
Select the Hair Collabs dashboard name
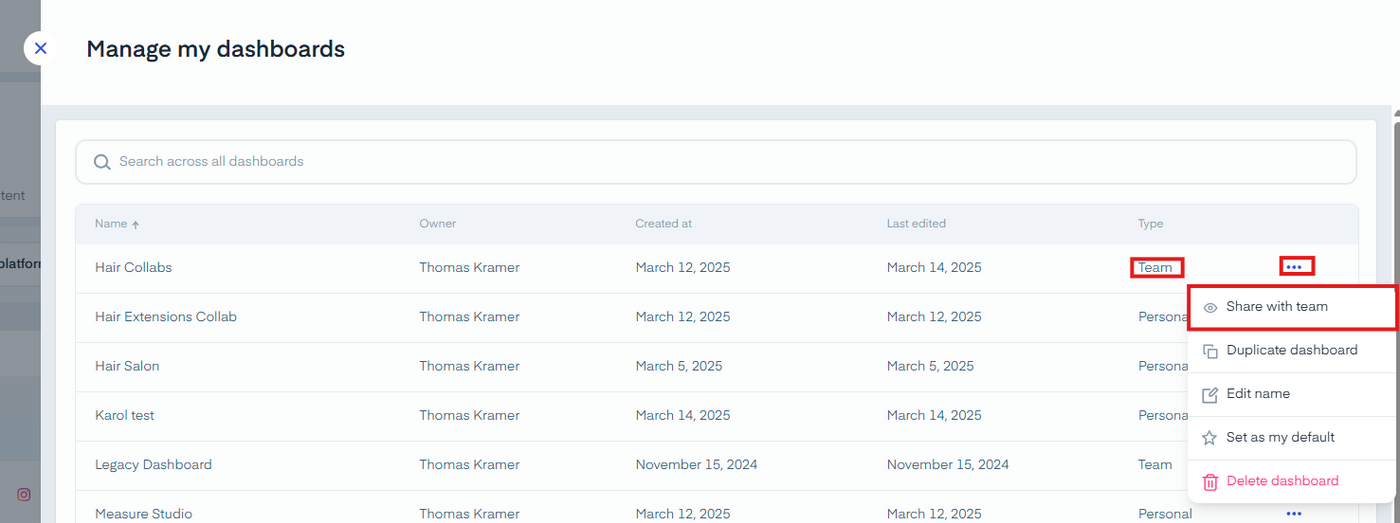click(133, 268)
